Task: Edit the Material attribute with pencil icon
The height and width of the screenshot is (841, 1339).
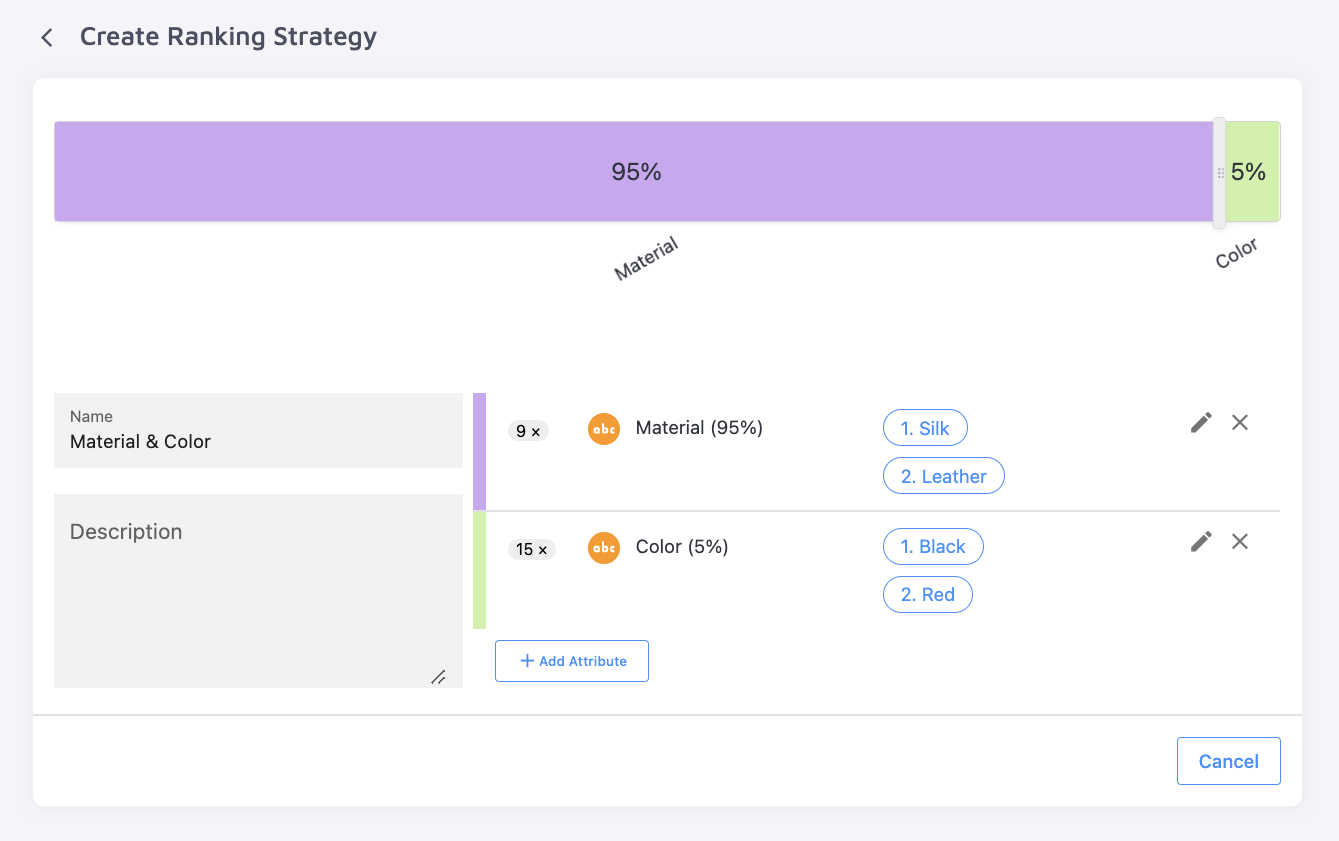Action: tap(1201, 423)
